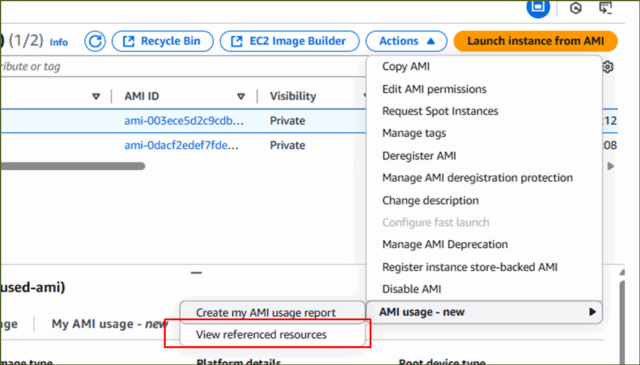Screen dimensions: 640x365
Task: Click the horizontal table scrollbar thumb
Action: coord(73,166)
